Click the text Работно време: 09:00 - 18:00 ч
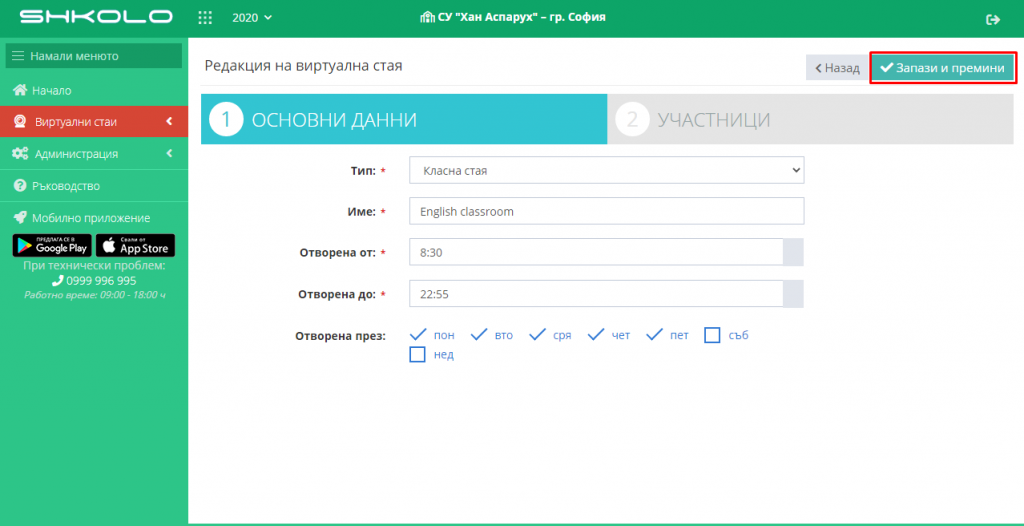Screen dimensions: 1024x526 tap(95, 295)
